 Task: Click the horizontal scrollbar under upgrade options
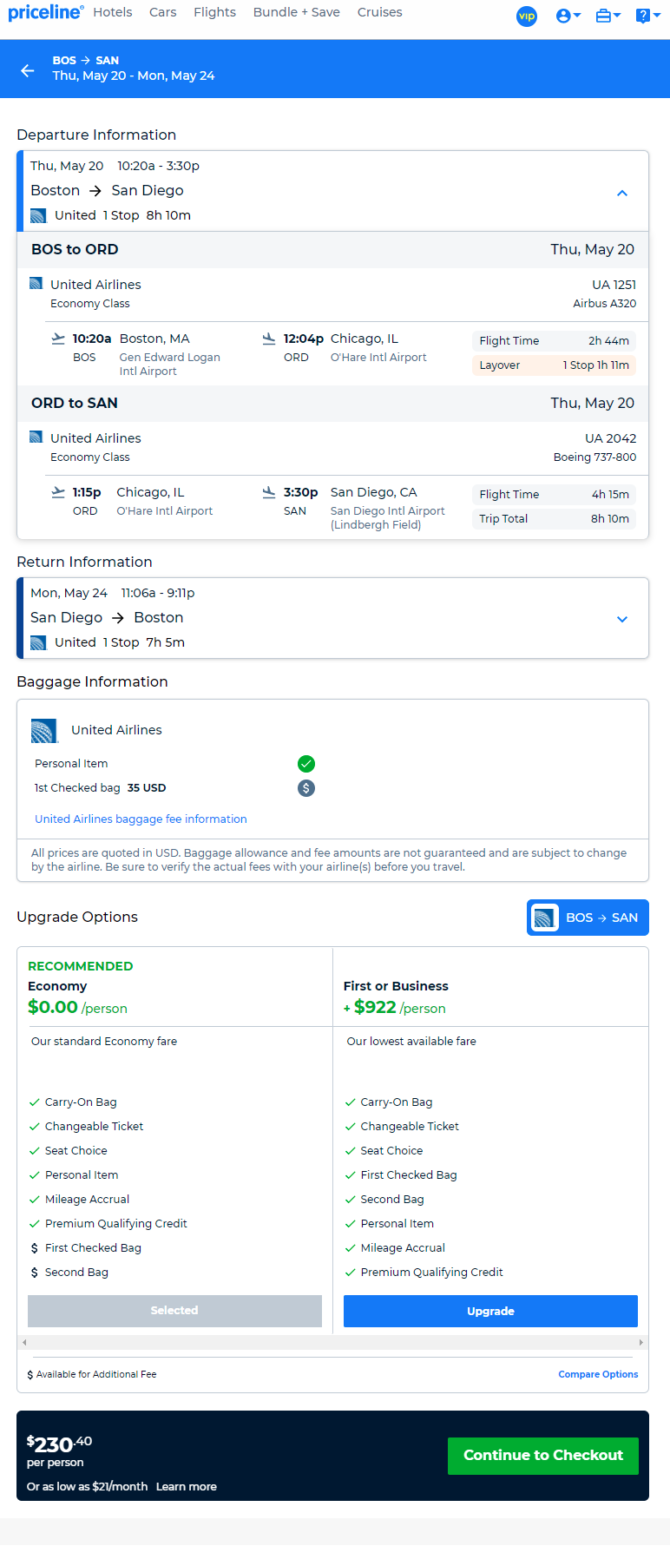tap(333, 1342)
